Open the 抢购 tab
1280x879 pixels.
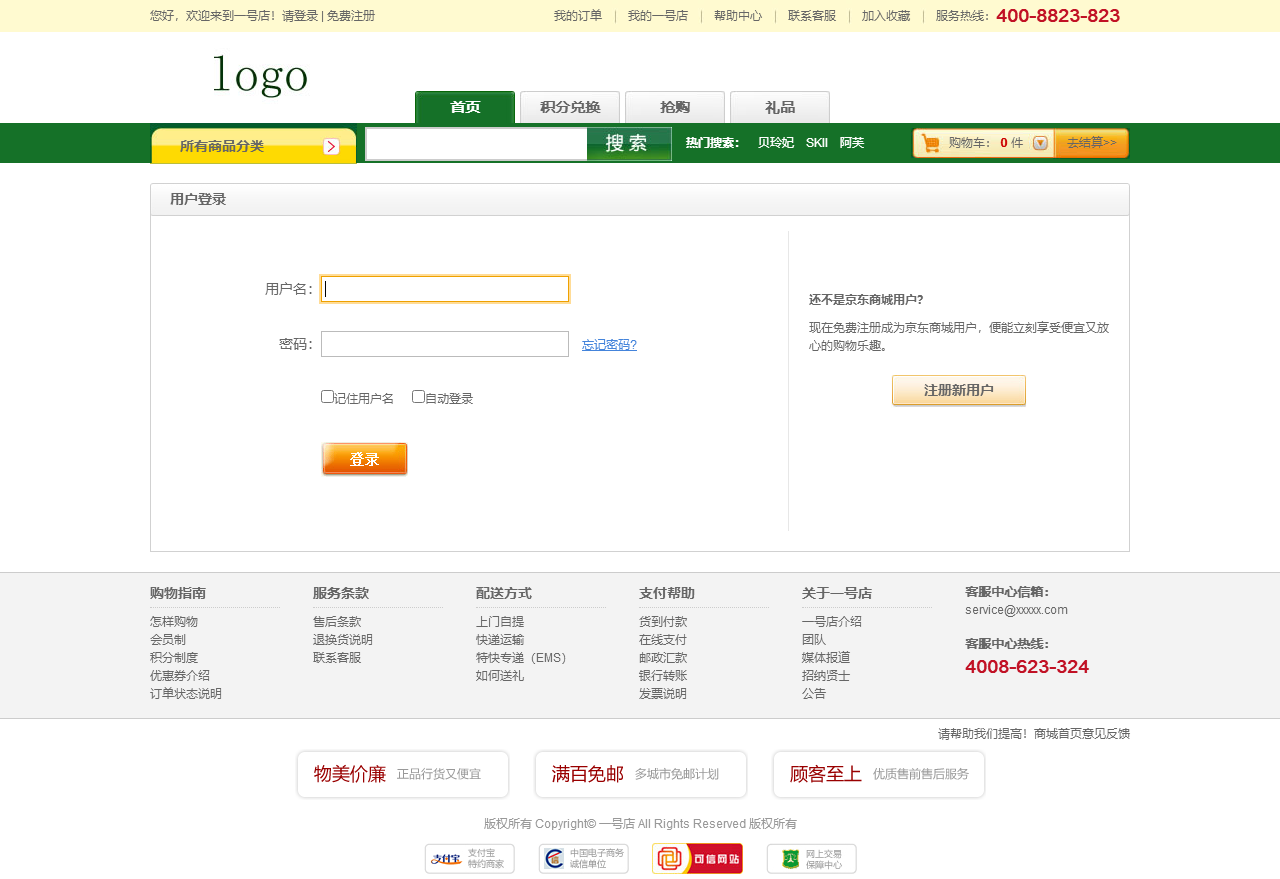[675, 107]
